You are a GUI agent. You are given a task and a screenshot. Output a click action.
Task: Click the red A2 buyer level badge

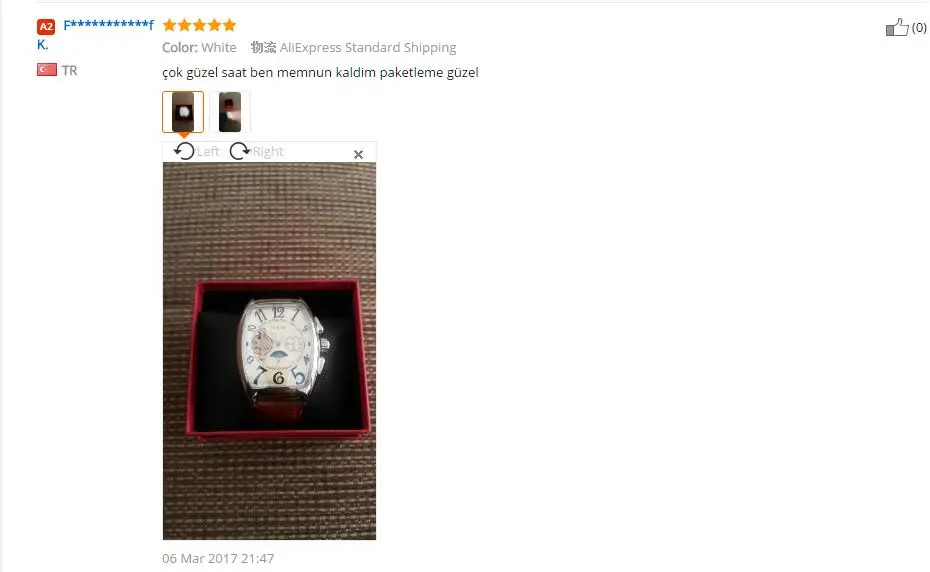46,26
